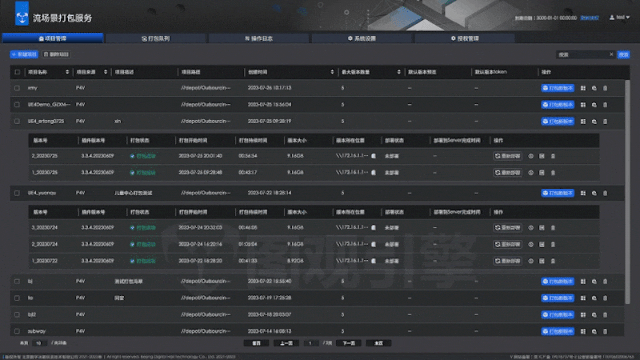This screenshot has height=360, width=640.
Task: Open the 系统设置 tab
Action: 362,38
